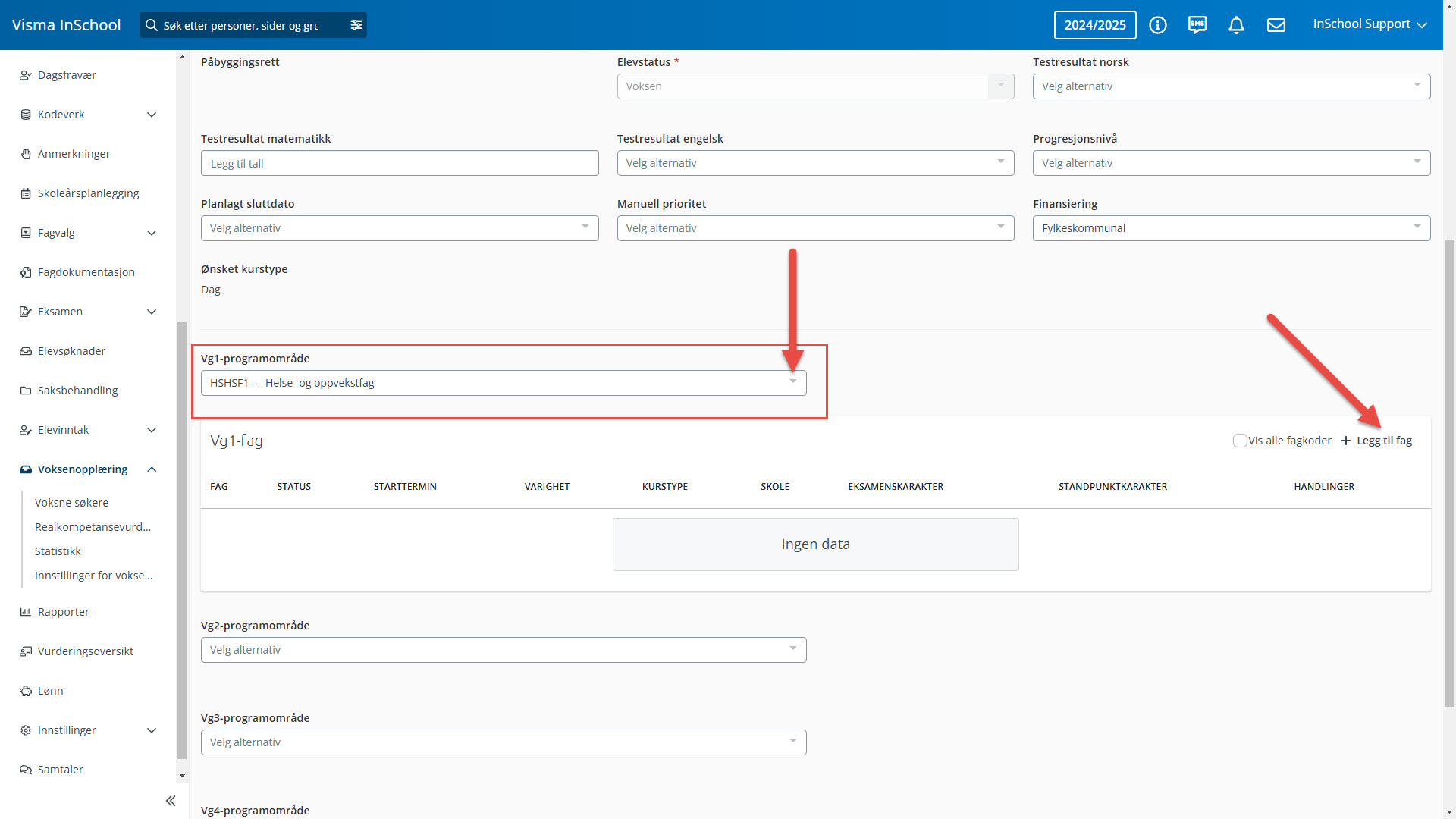Enable Vis alle fagkoder checkbox

pos(1240,441)
